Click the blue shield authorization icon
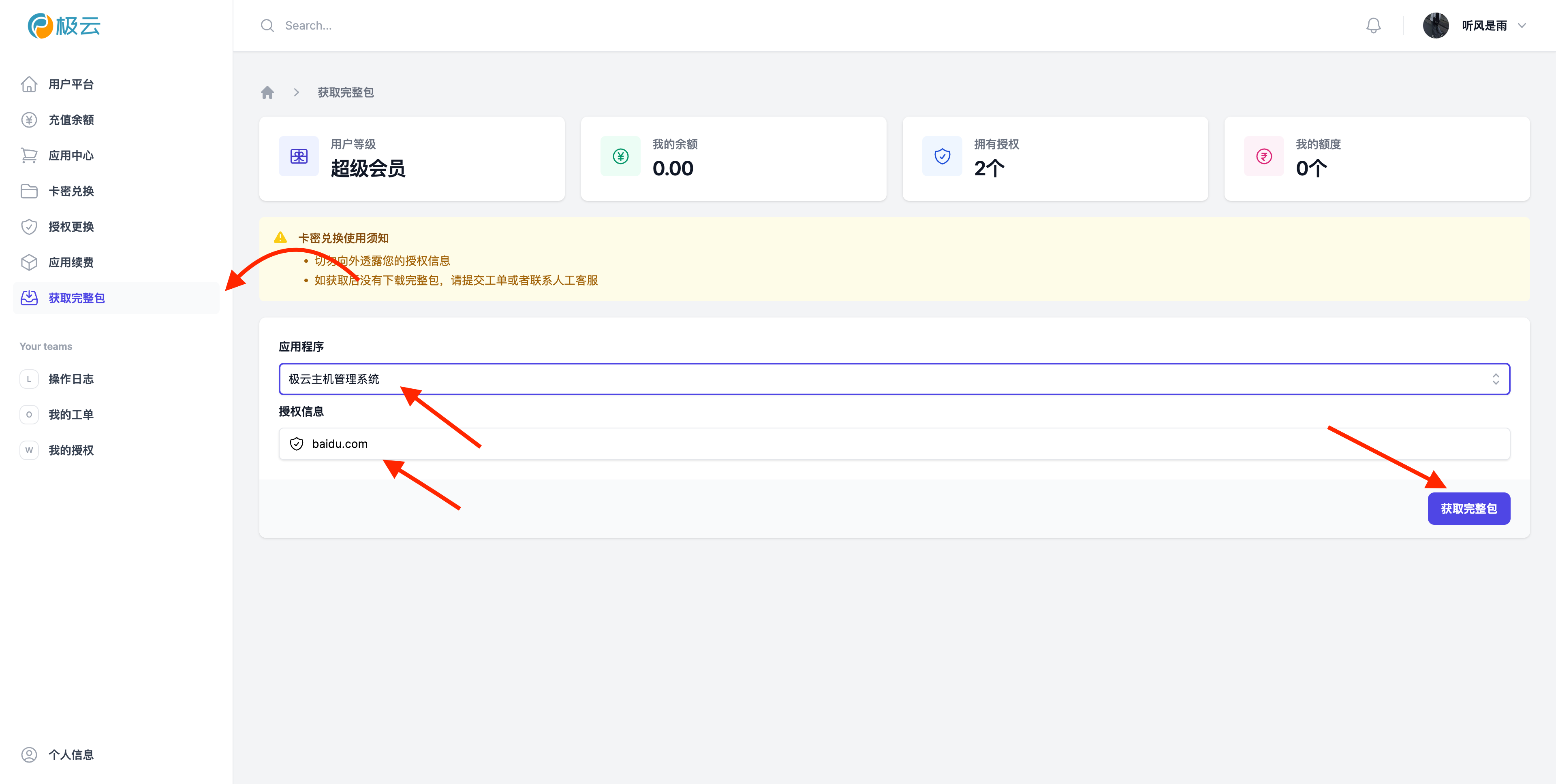The image size is (1556, 784). [942, 156]
